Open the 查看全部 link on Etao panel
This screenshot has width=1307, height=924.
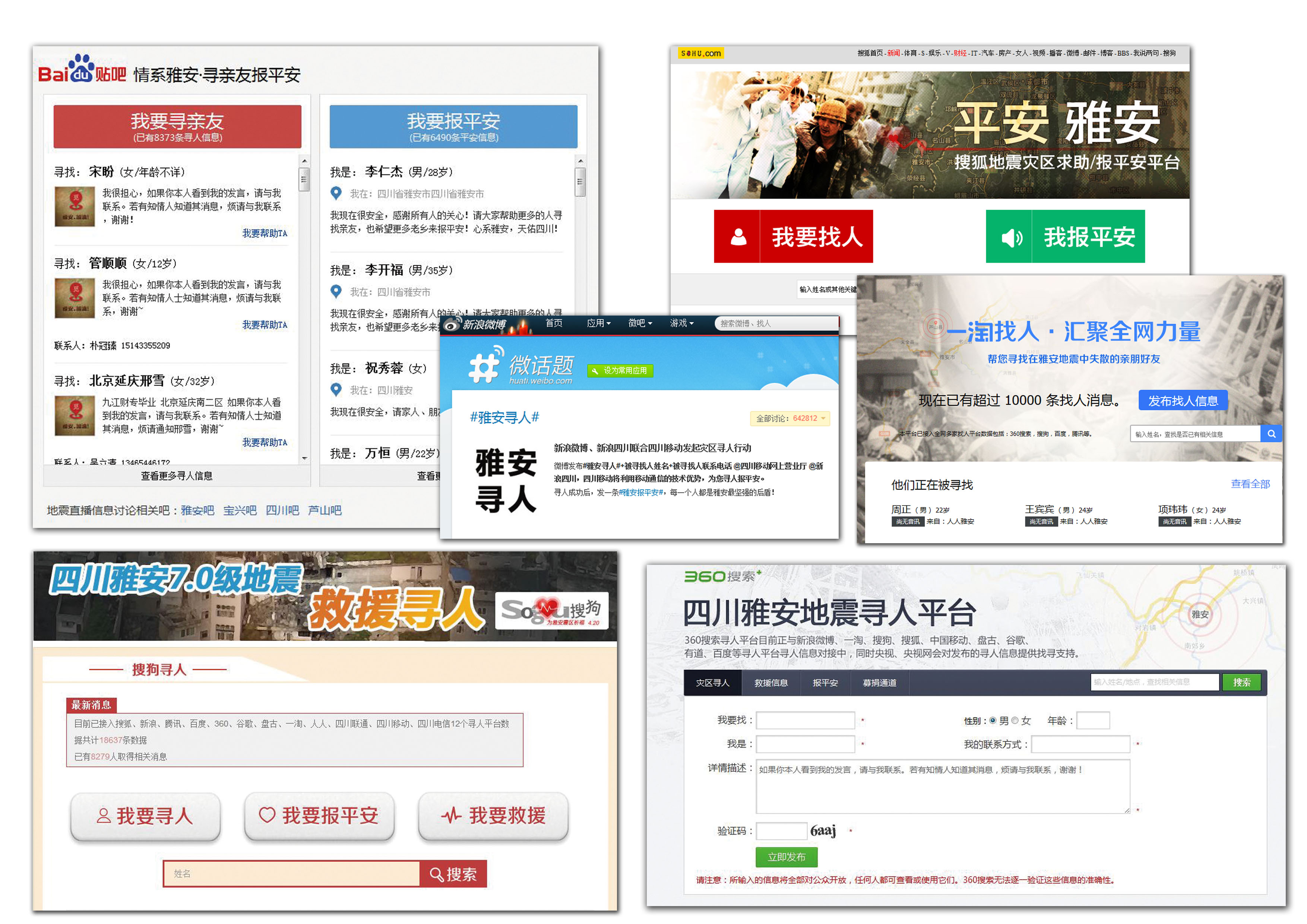(x=1250, y=484)
